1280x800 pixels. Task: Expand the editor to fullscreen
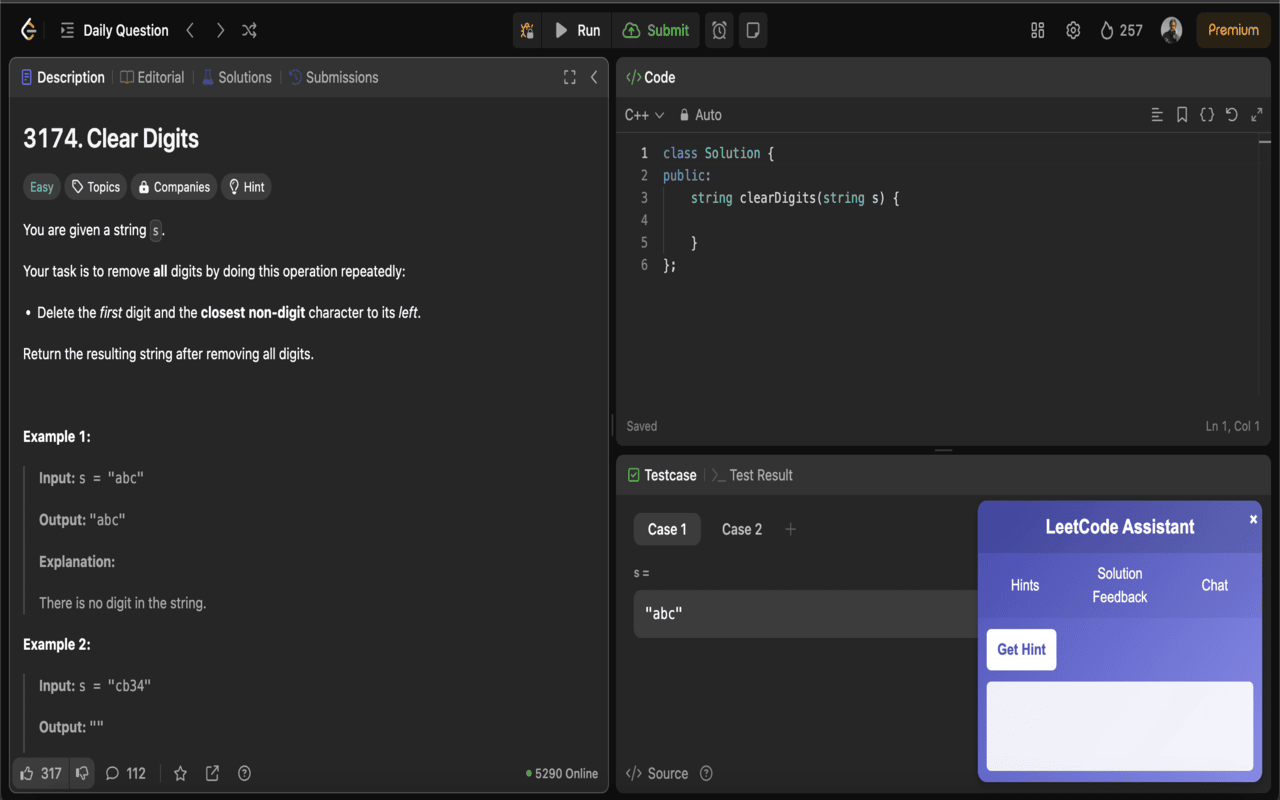[1257, 114]
